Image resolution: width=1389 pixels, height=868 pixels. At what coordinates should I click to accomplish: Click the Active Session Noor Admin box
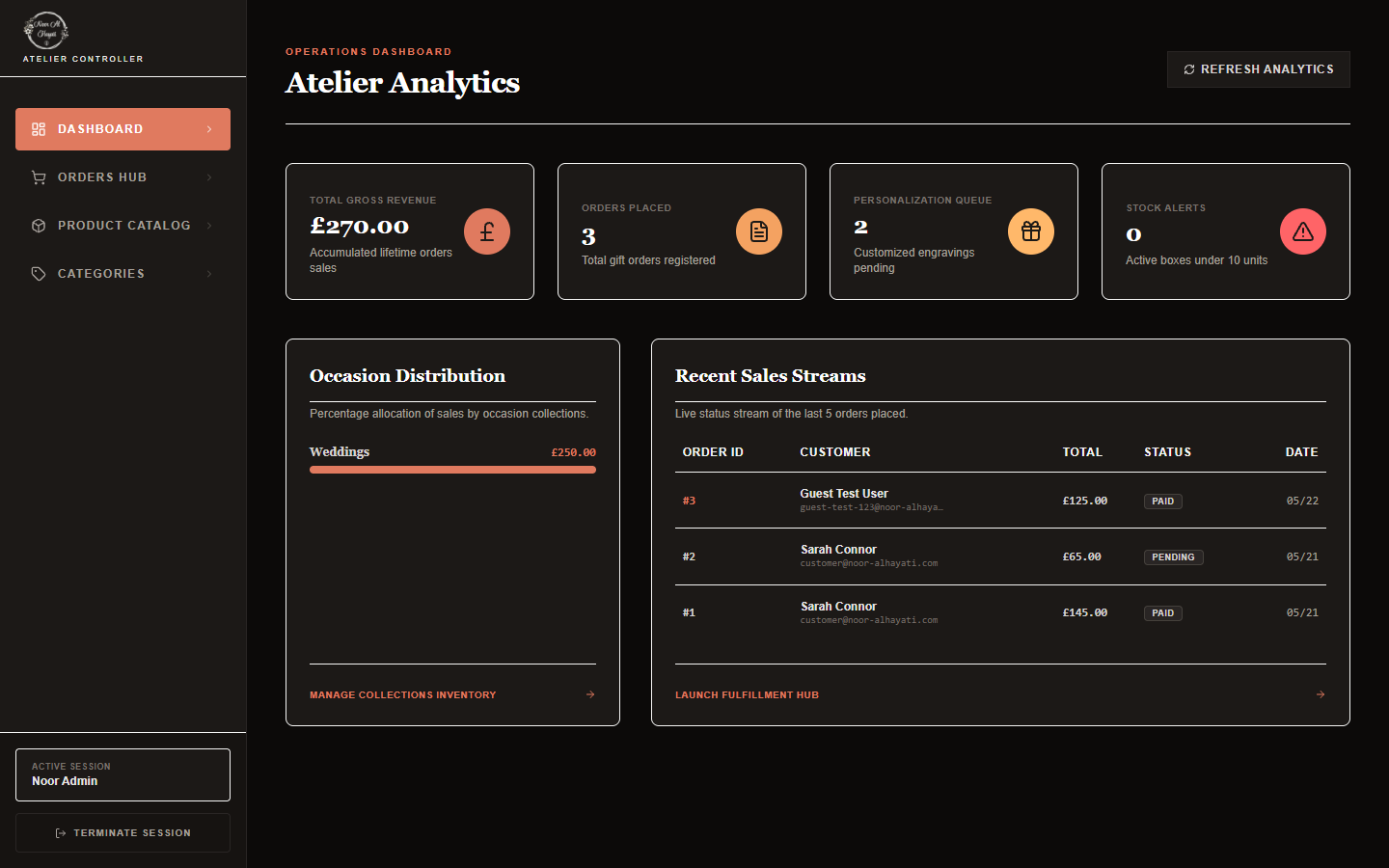click(x=123, y=774)
